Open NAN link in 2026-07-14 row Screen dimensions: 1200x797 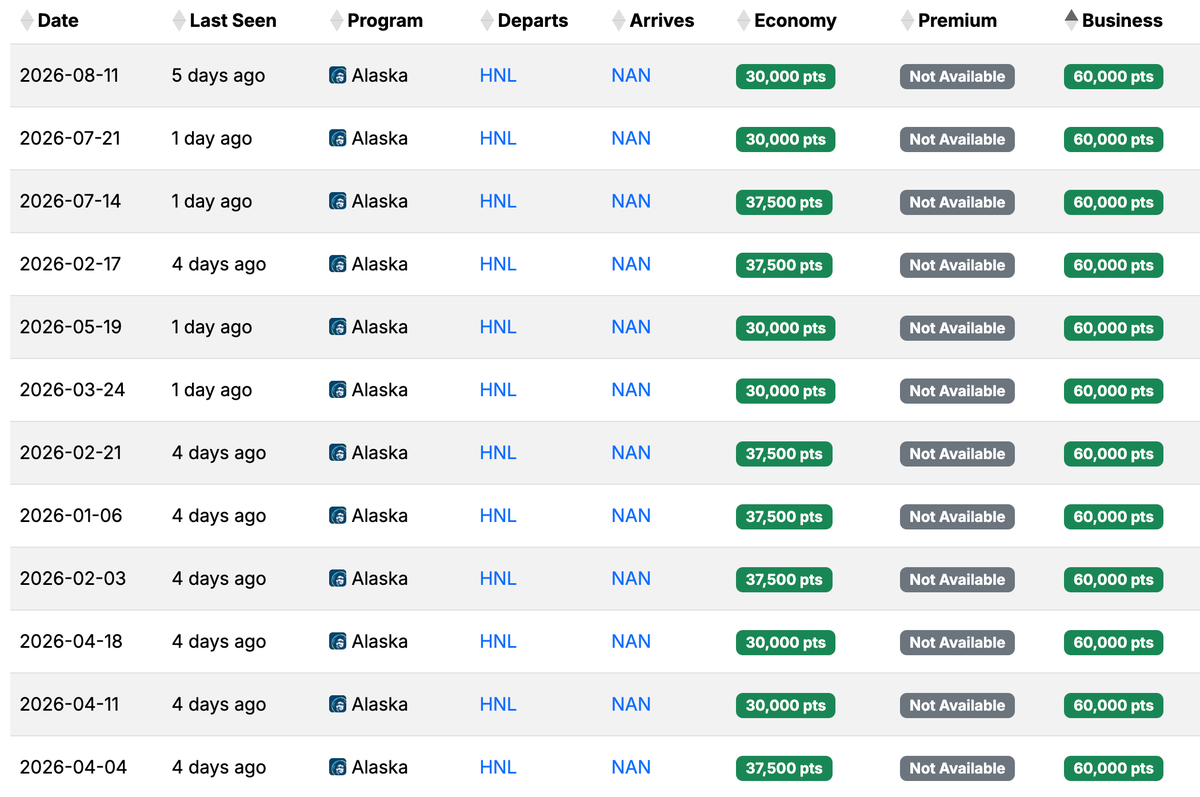[x=631, y=202]
